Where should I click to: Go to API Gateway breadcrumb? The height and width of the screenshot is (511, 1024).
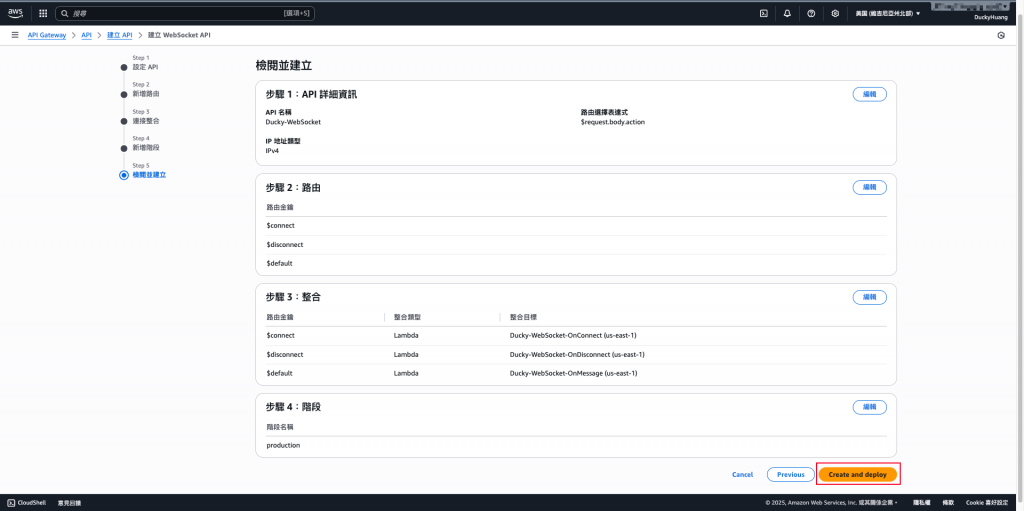point(47,35)
